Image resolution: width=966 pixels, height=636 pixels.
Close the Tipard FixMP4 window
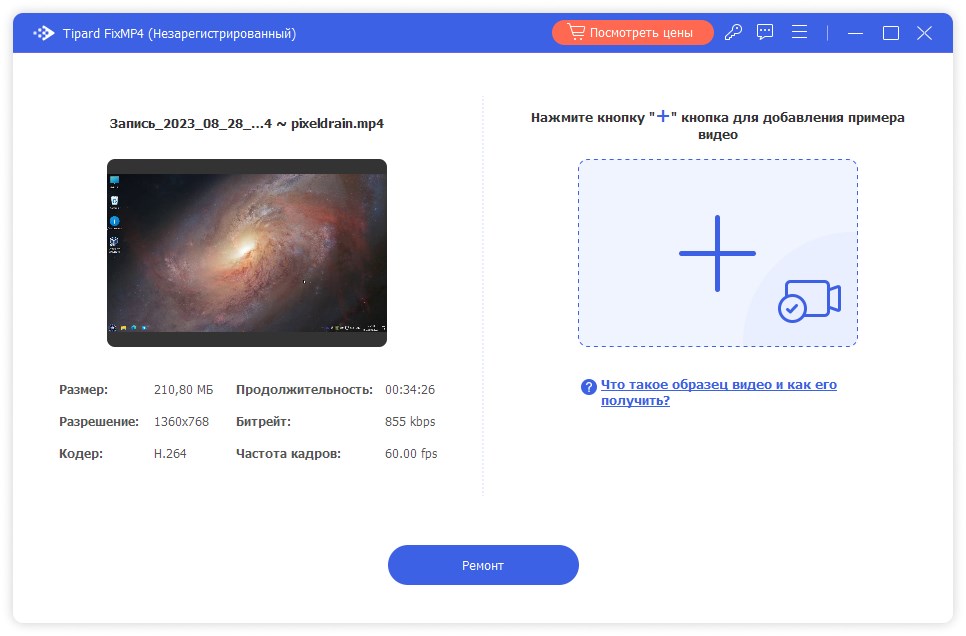point(923,32)
